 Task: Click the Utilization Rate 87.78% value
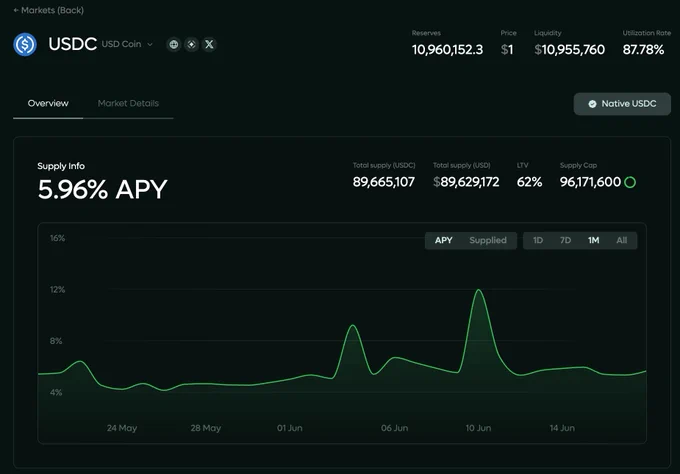643,49
